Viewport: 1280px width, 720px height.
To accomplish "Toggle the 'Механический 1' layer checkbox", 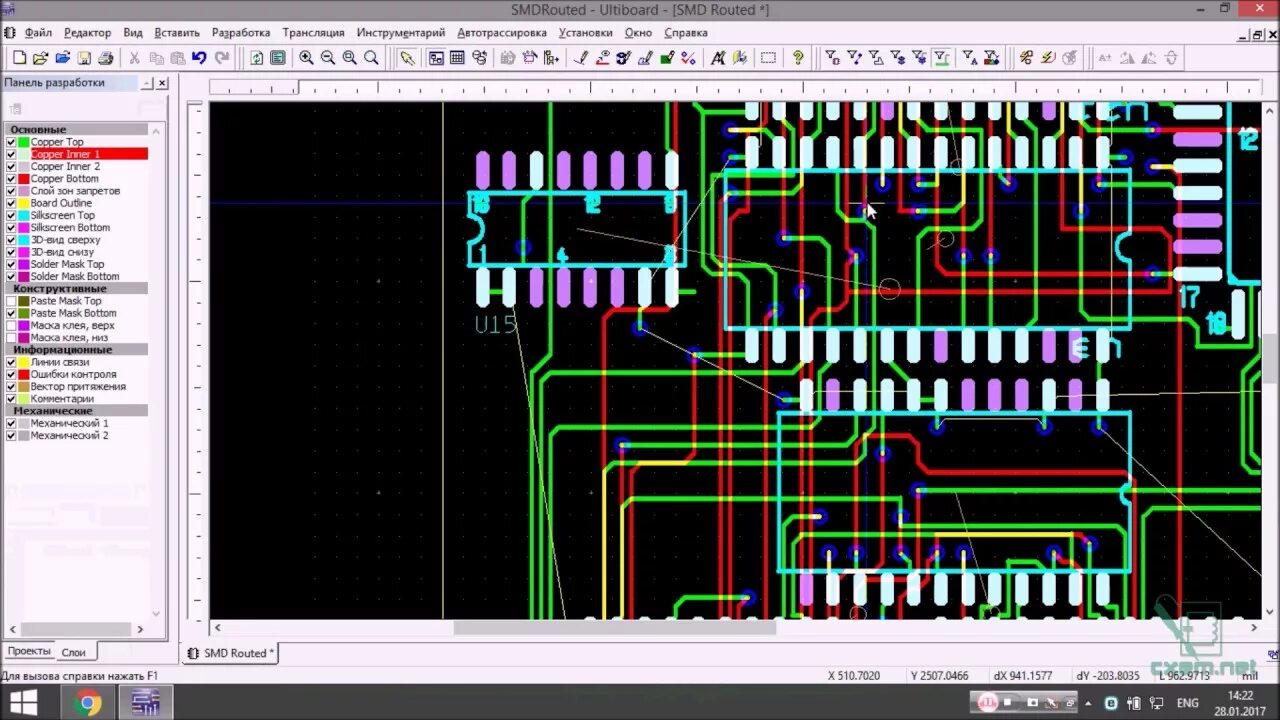I will click(x=11, y=423).
